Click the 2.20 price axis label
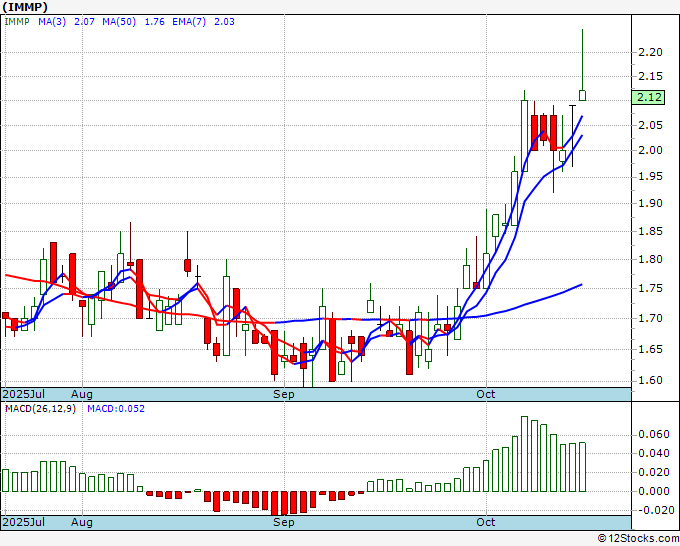This screenshot has width=680, height=546. coord(650,52)
